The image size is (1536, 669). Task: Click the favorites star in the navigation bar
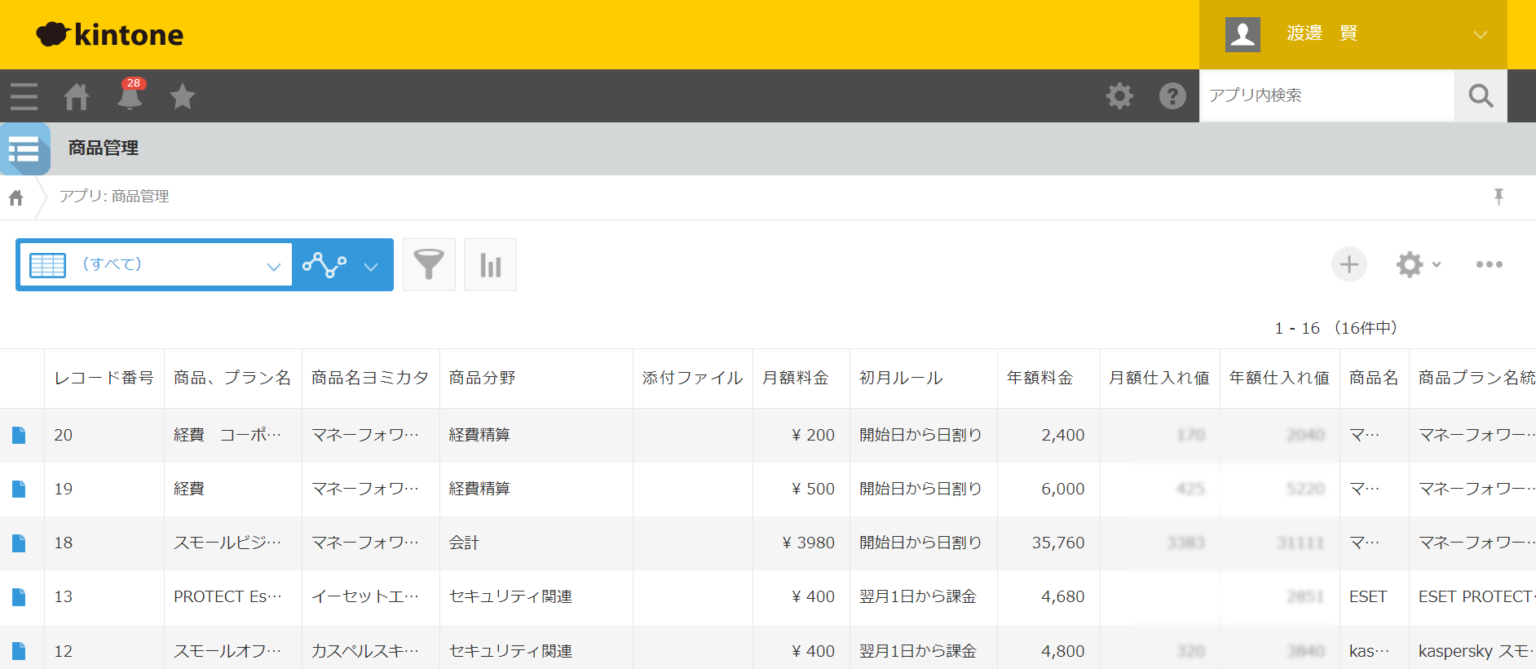tap(181, 96)
